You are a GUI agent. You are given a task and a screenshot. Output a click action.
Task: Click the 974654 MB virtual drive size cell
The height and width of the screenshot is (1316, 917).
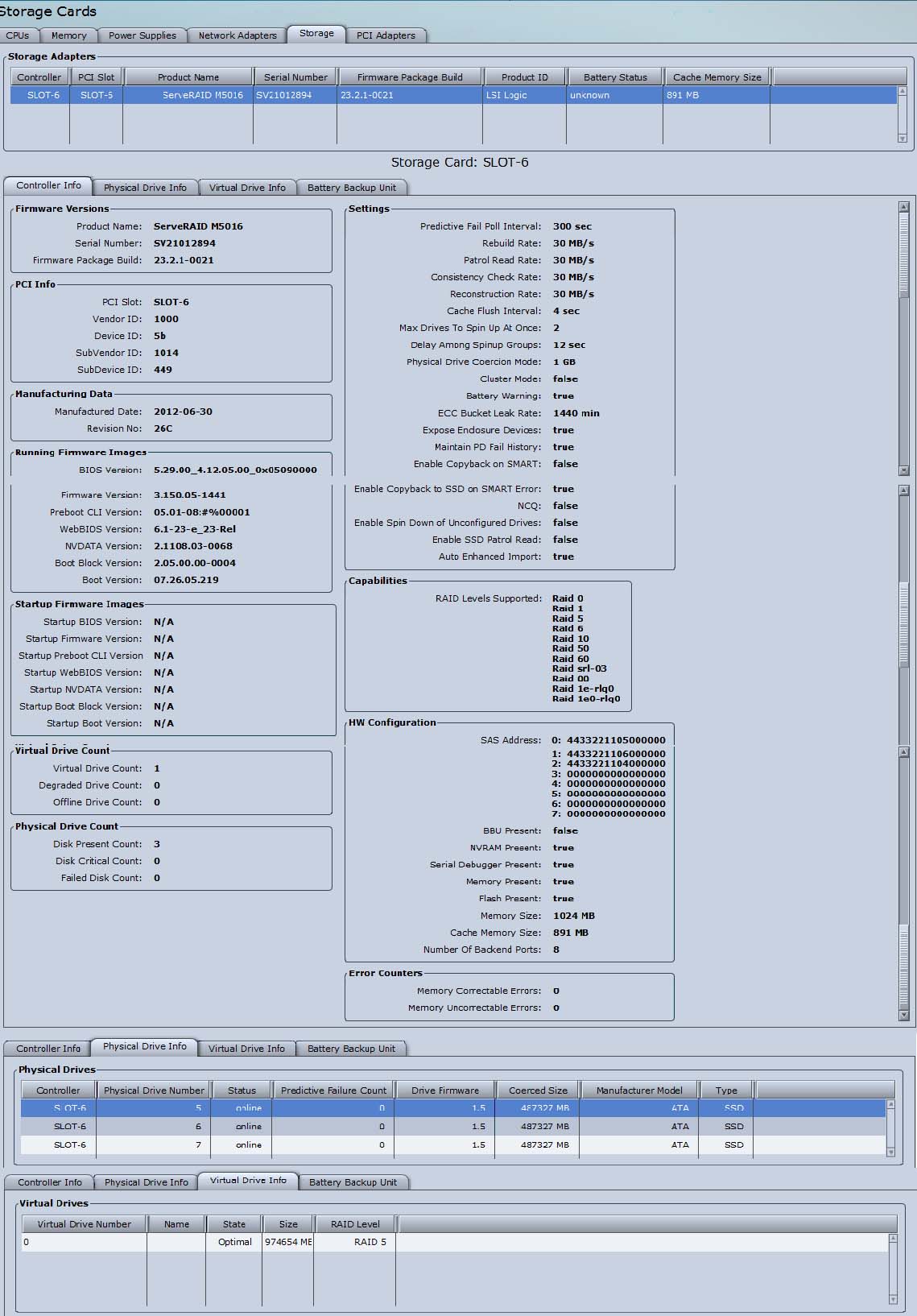tap(288, 1242)
